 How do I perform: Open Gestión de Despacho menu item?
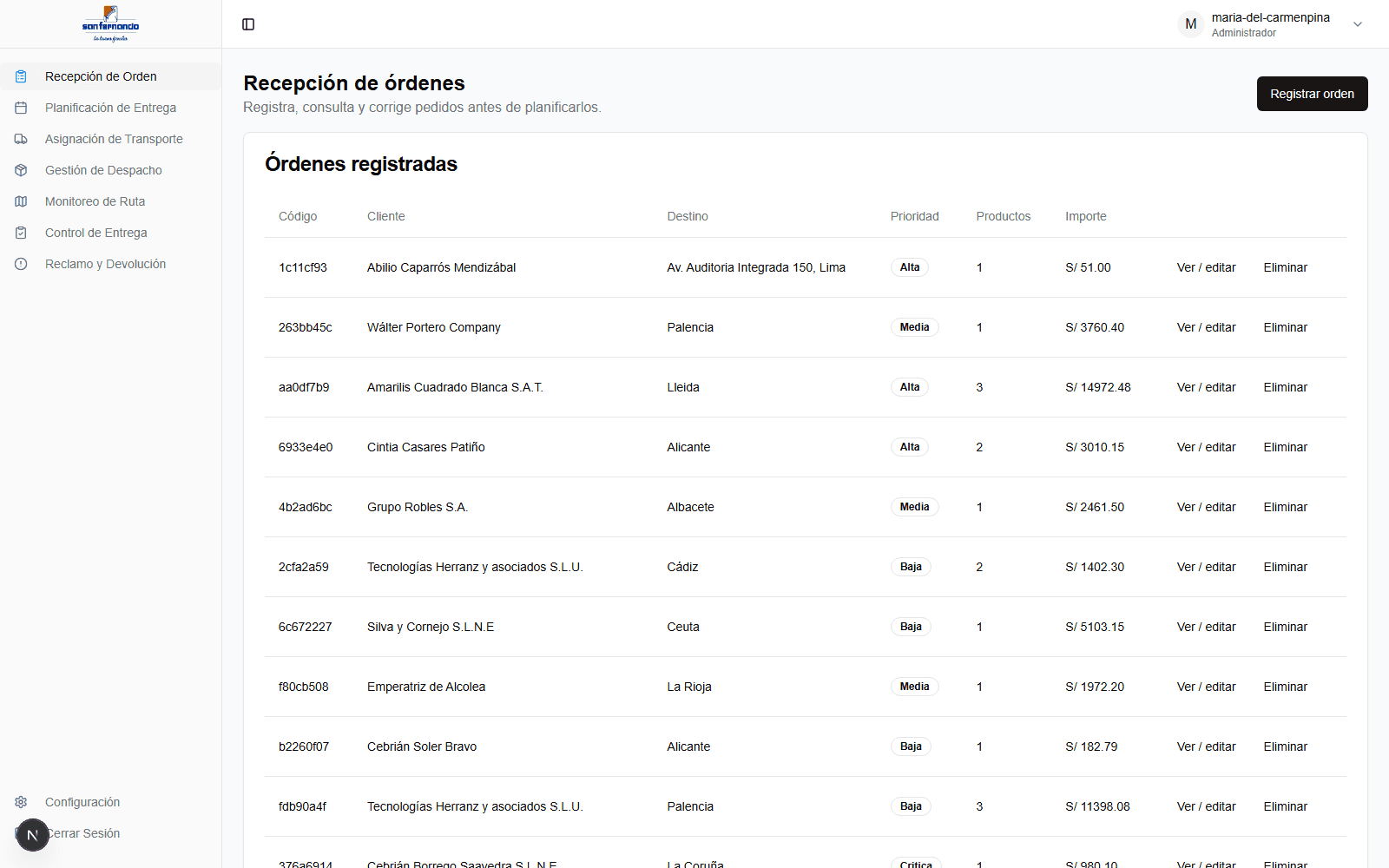tap(110, 170)
